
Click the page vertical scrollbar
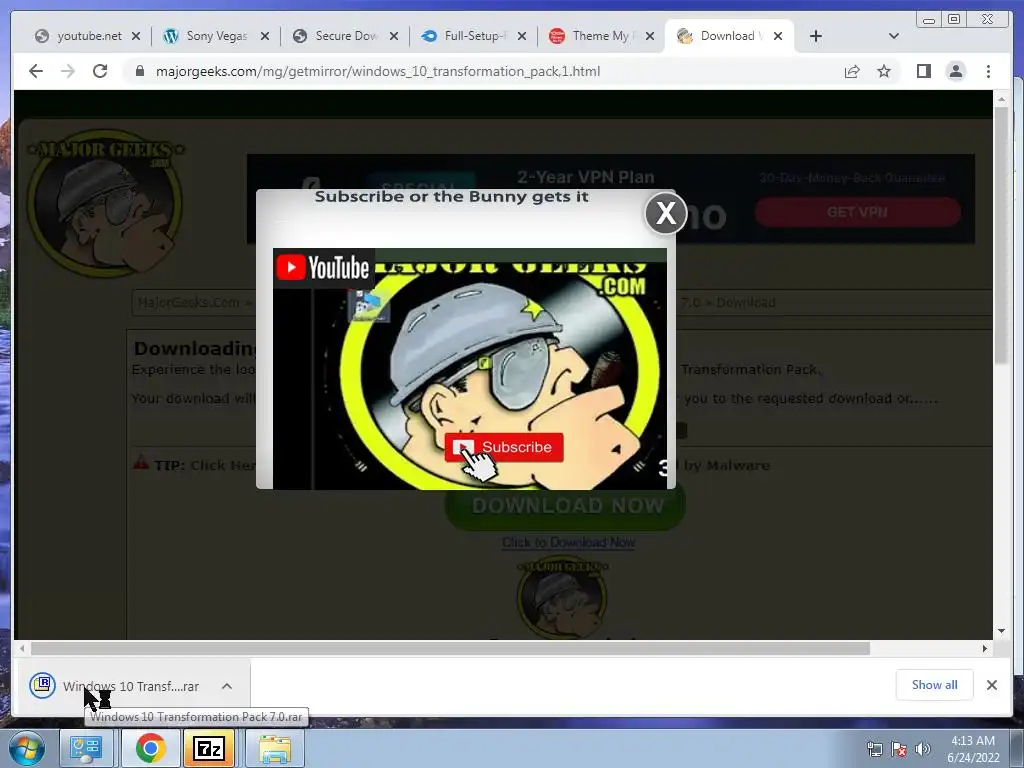pyautogui.click(x=1001, y=236)
